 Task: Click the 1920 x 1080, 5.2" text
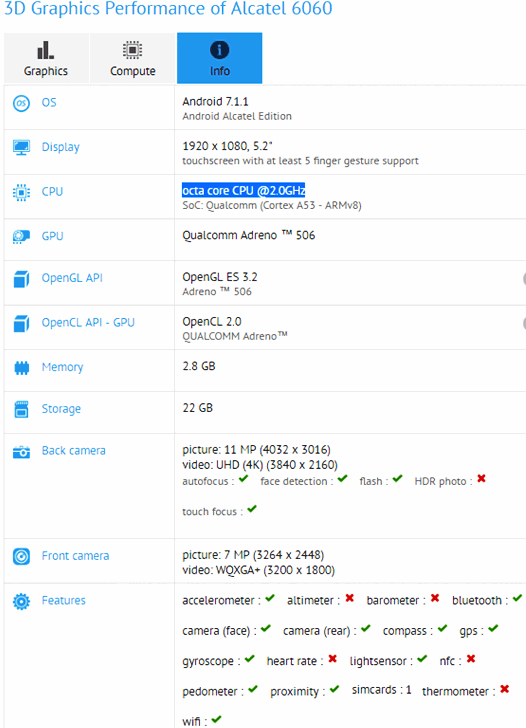tap(227, 146)
